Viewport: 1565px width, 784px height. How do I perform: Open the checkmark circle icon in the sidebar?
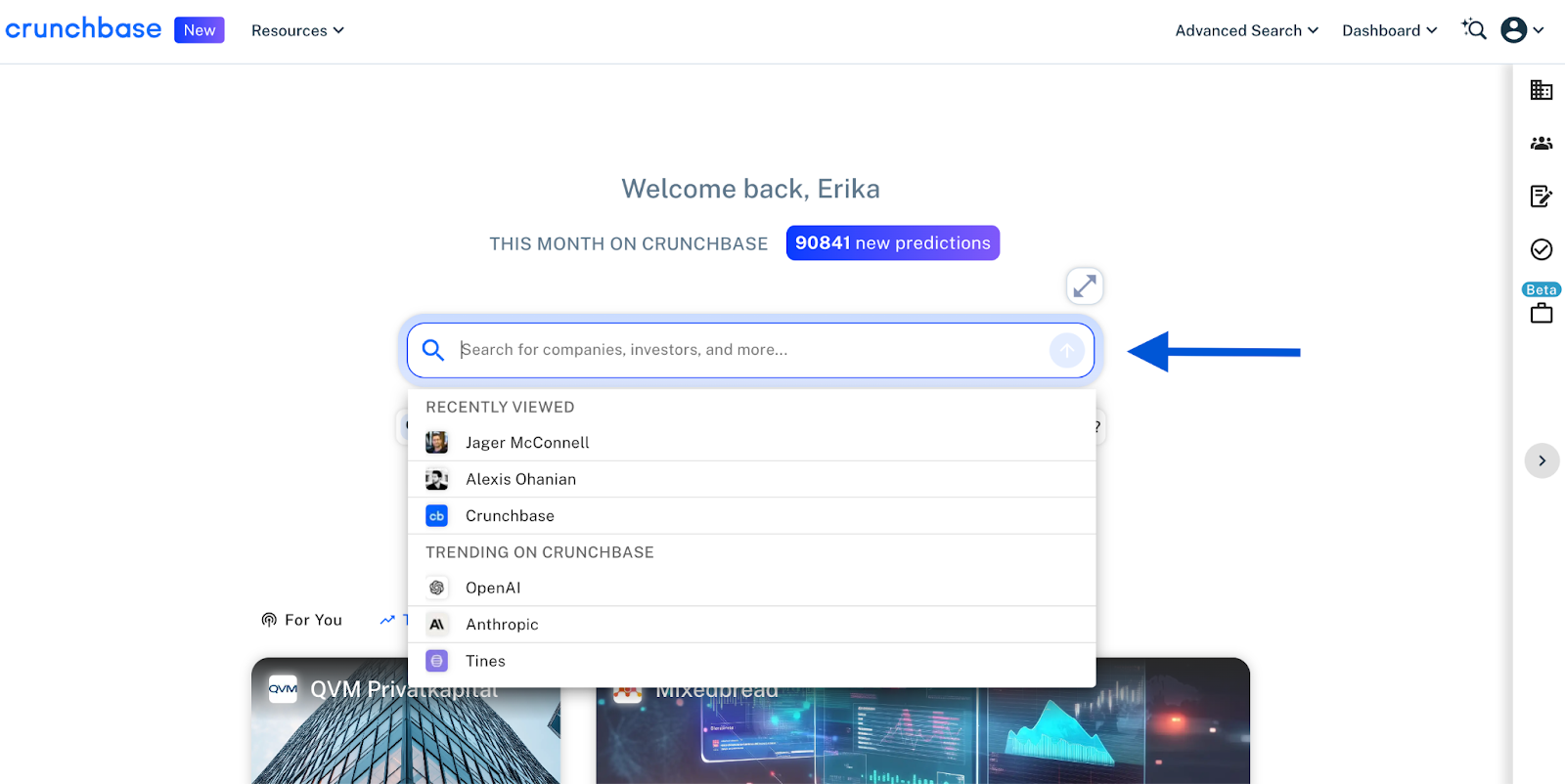coord(1542,249)
